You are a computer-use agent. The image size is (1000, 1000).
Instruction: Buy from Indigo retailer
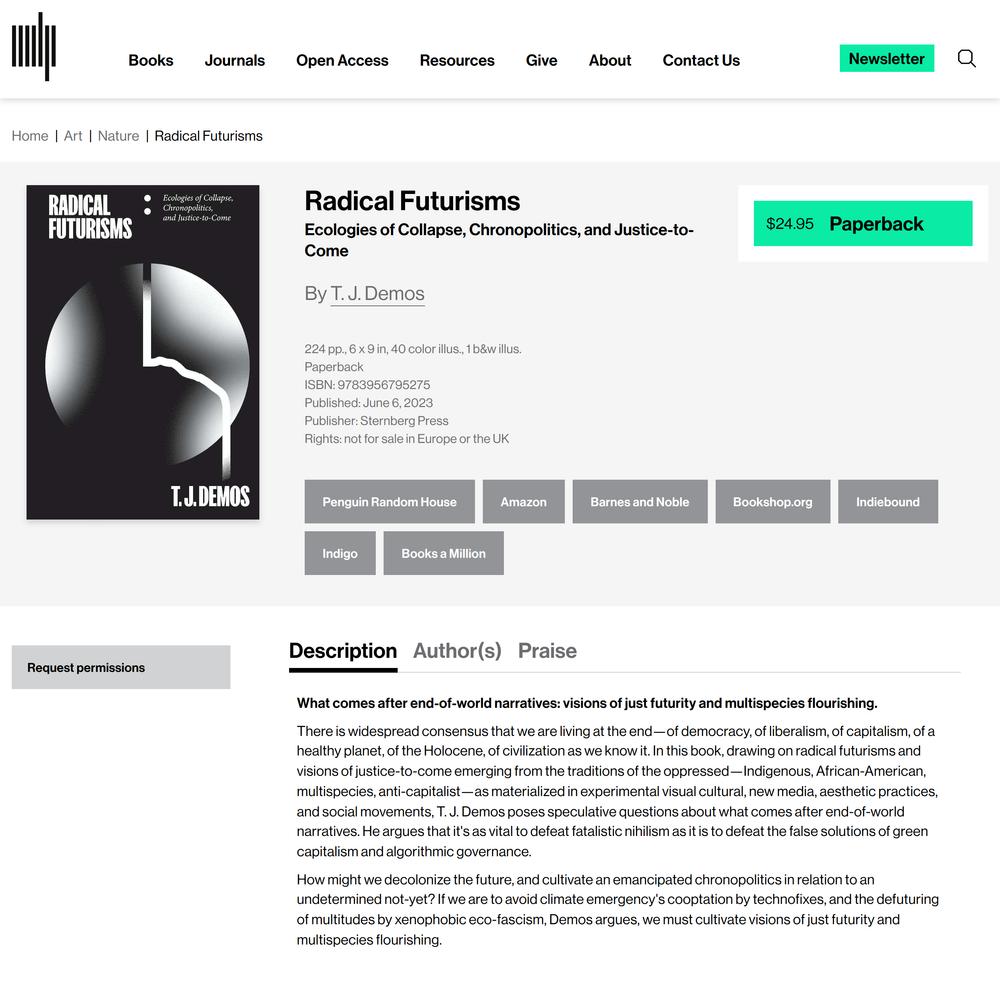pos(340,553)
